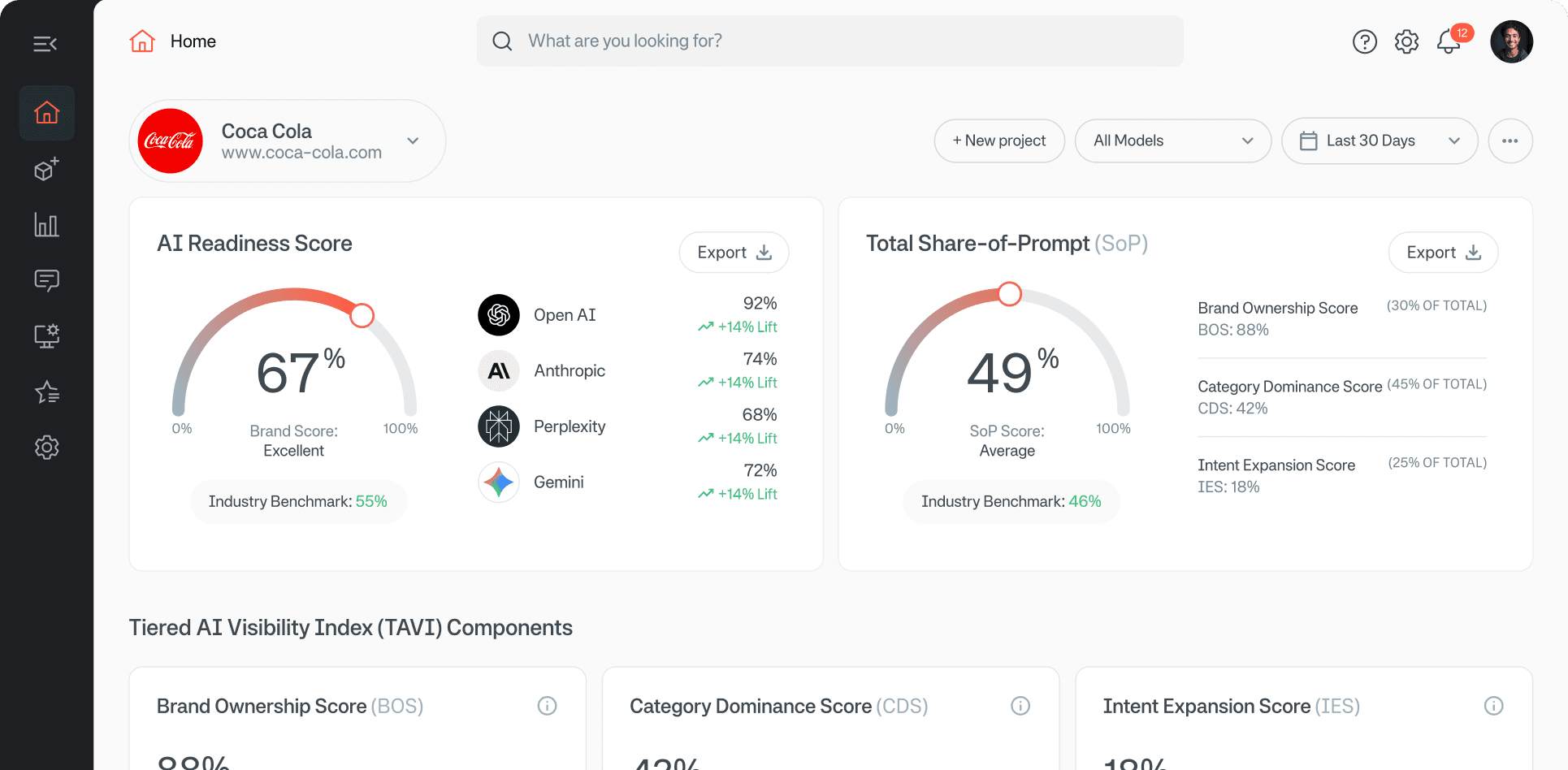This screenshot has height=770, width=1568.
Task: Open notifications showing 12 alerts
Action: (1449, 41)
